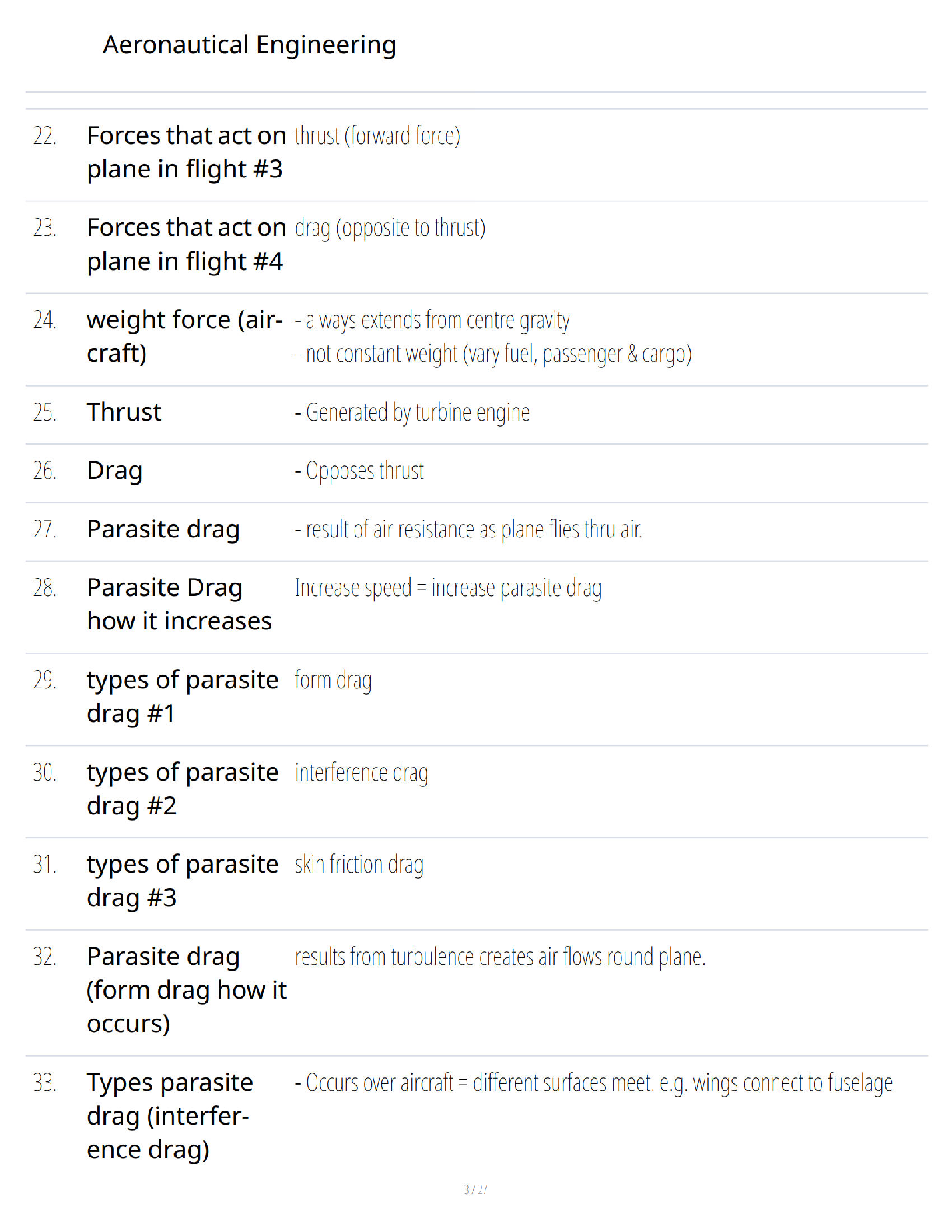Click the Aeronautical Engineering title
952x1232 pixels.
(250, 46)
